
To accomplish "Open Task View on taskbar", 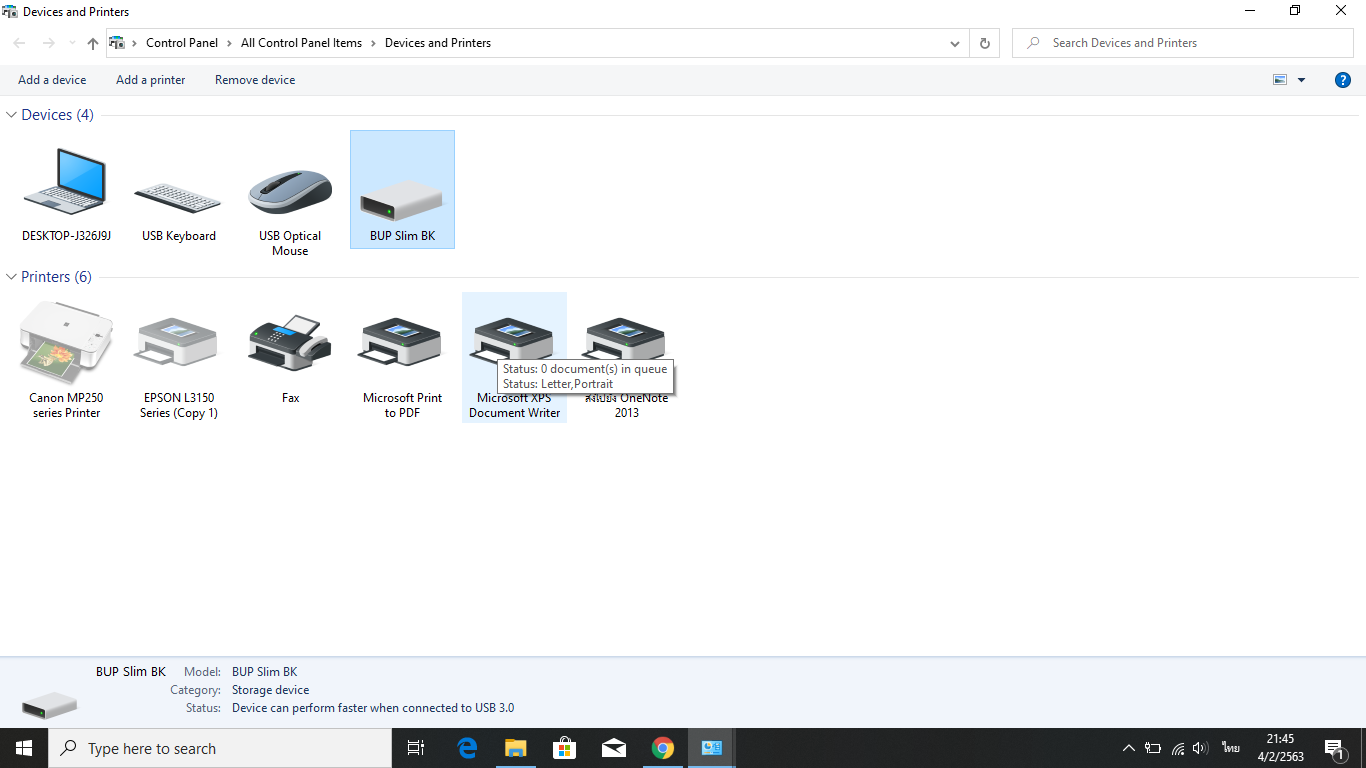I will coord(416,748).
